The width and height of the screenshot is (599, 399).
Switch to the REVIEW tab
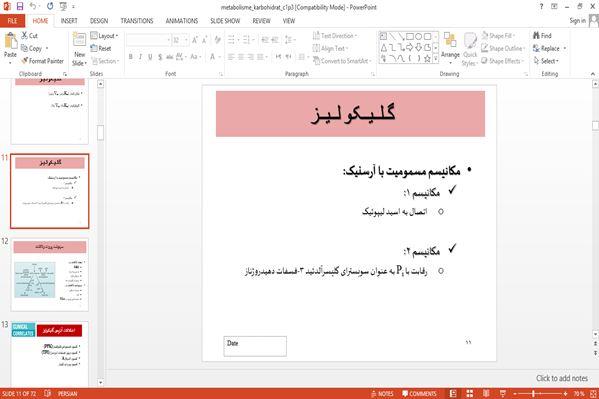point(261,21)
